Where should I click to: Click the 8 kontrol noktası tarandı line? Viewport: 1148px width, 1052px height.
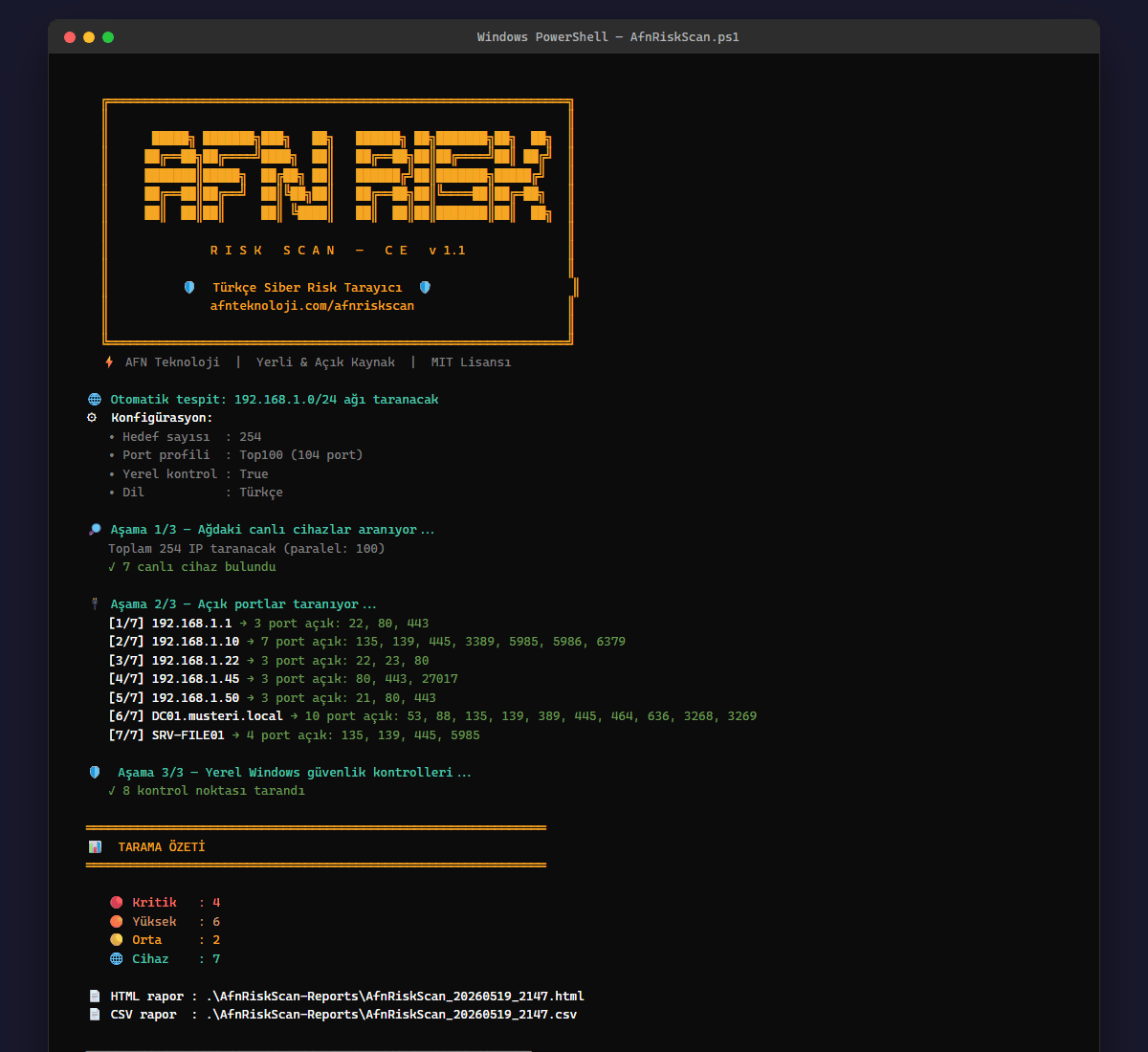click(x=207, y=791)
